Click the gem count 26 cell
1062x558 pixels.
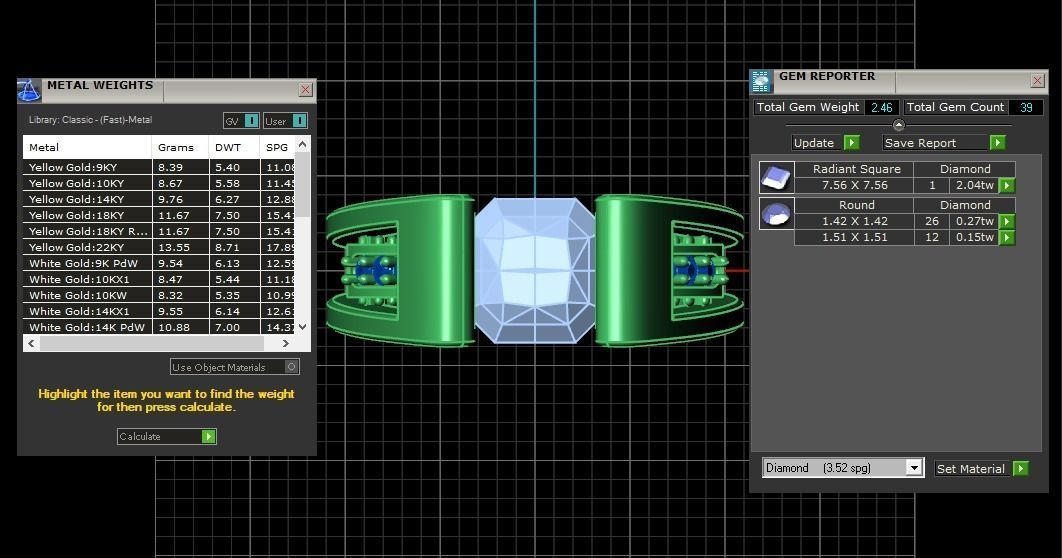[x=932, y=221]
